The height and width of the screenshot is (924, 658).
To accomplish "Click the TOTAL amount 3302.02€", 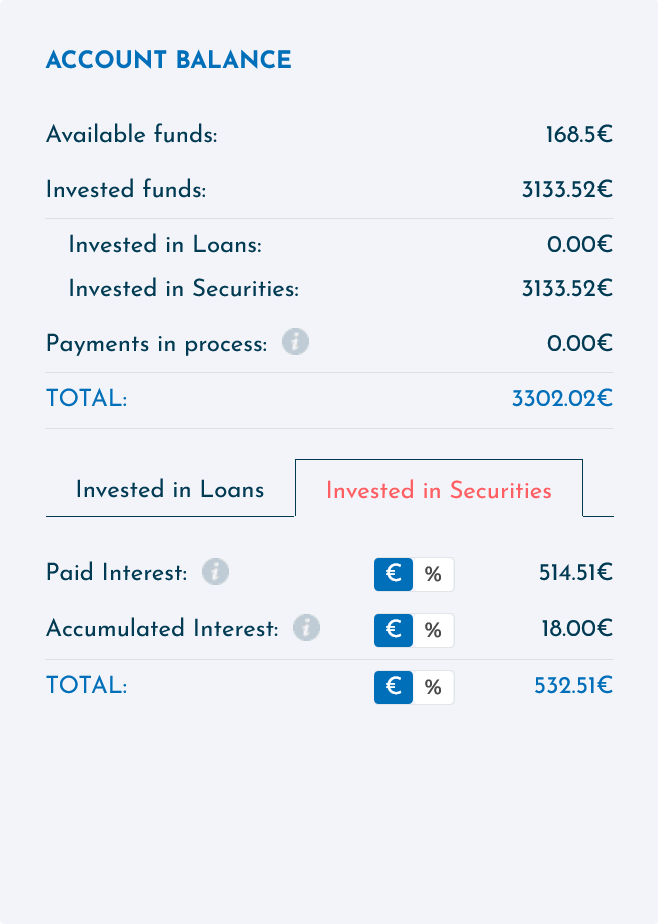I will (566, 398).
